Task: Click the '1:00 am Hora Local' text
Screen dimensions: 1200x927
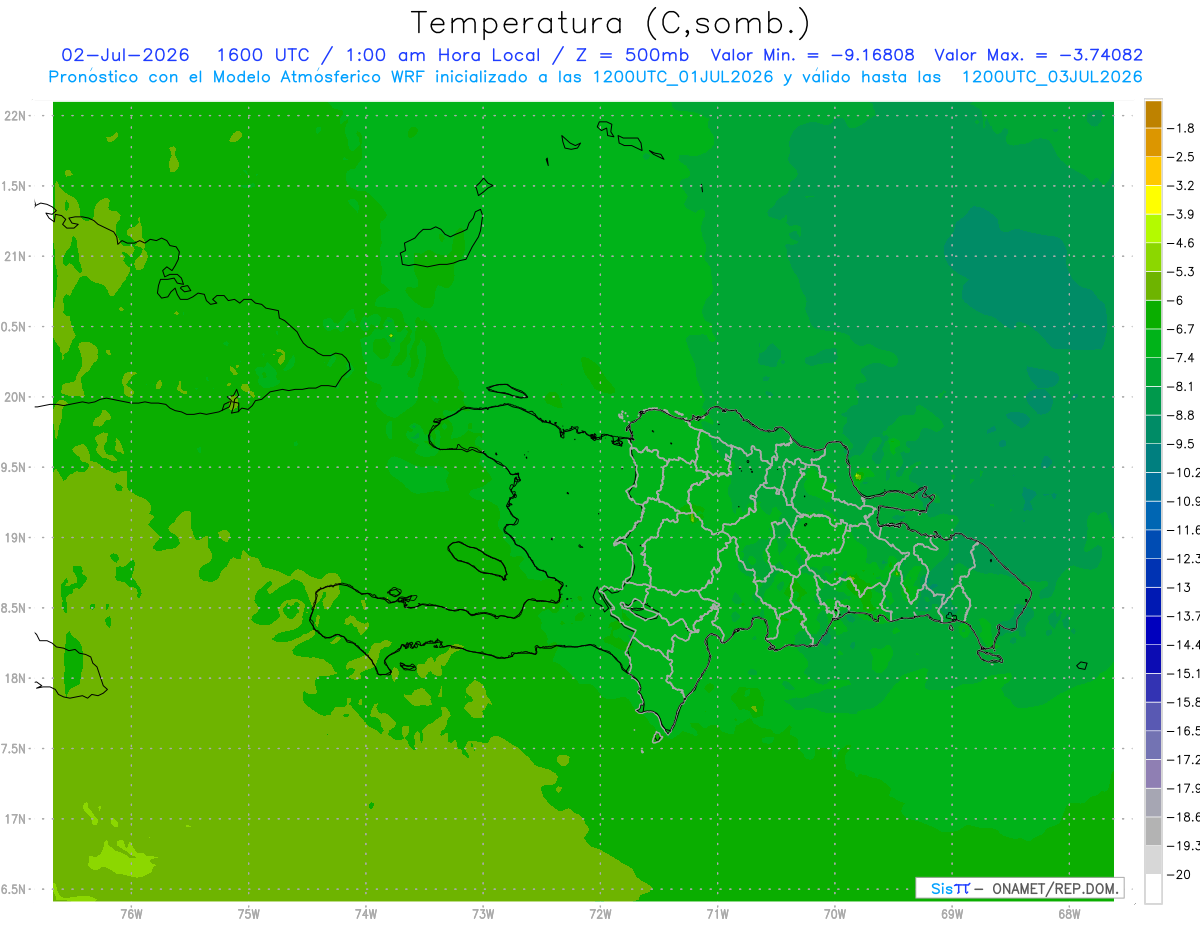Action: (x=442, y=55)
